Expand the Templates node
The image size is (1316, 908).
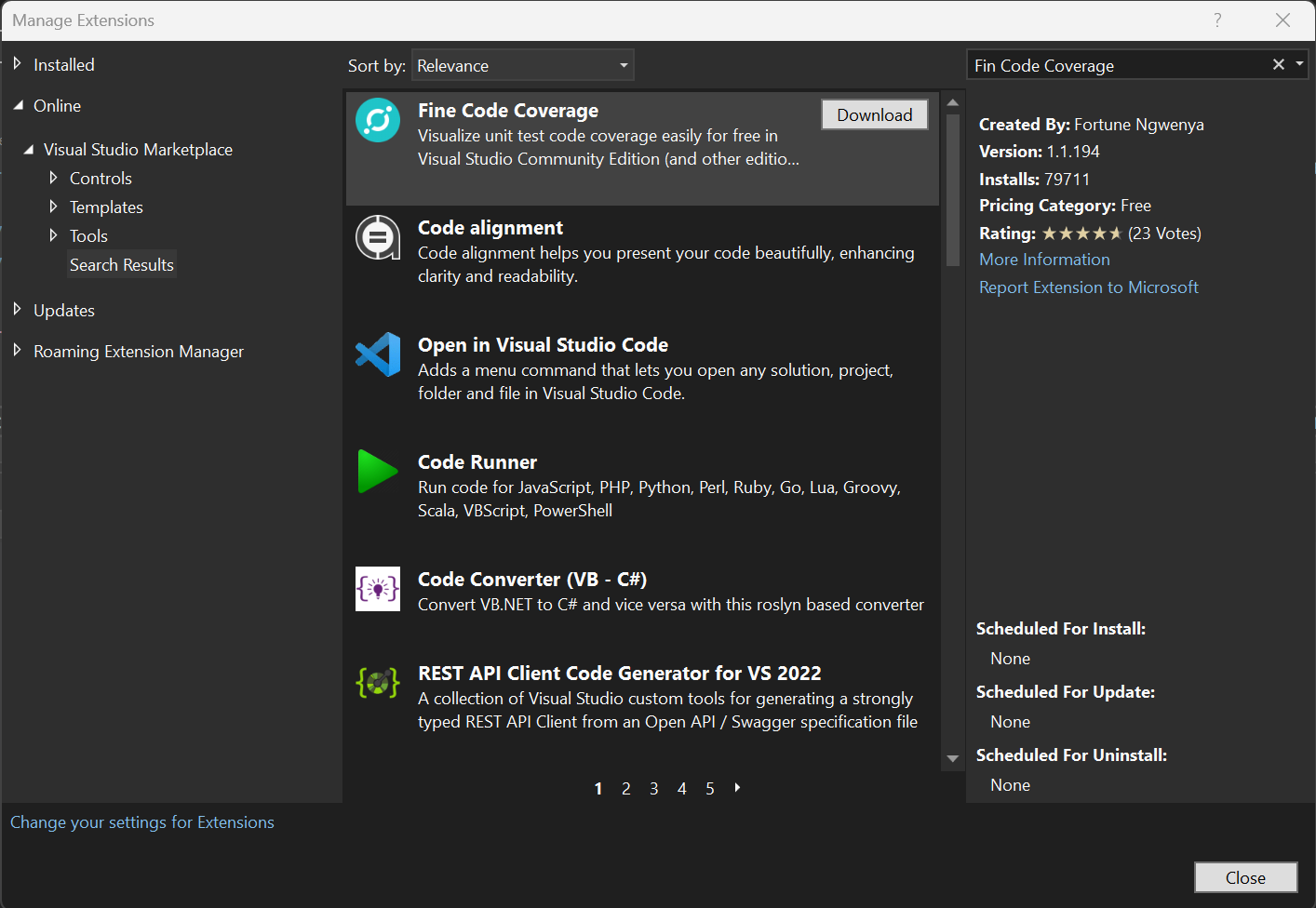coord(53,207)
